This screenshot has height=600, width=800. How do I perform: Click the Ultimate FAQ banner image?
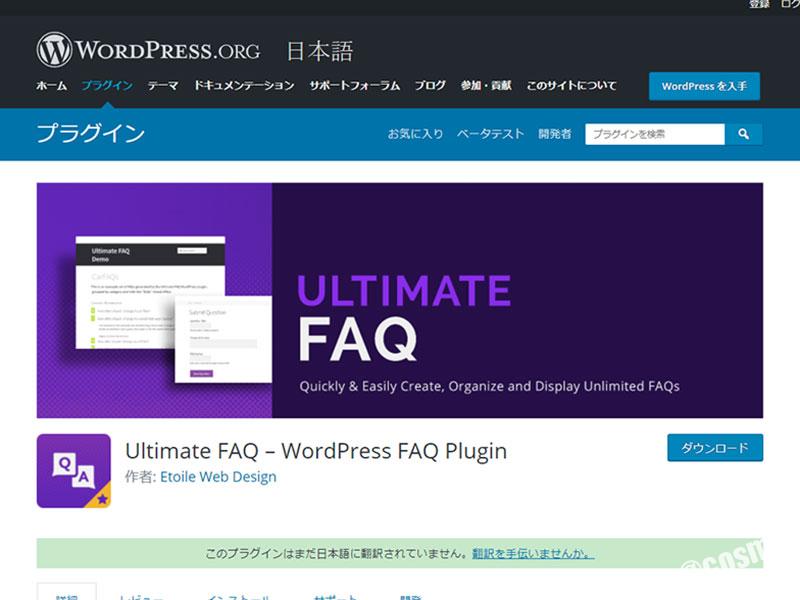(x=400, y=300)
